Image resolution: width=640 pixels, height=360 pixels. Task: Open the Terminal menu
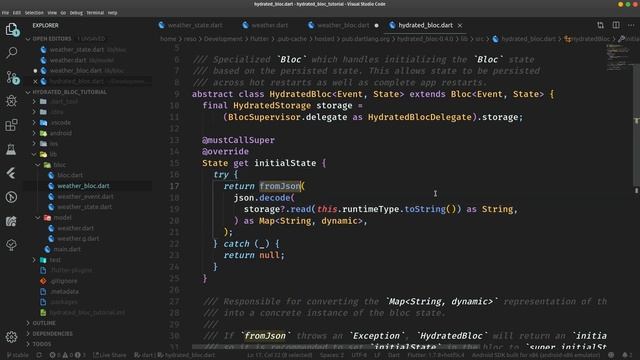tap(95, 13)
